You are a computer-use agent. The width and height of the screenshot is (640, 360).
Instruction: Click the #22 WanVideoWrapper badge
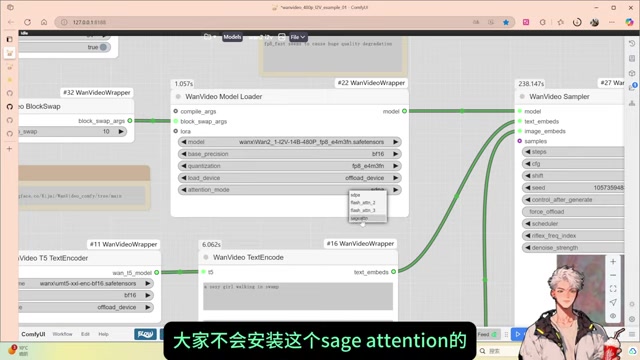pyautogui.click(x=371, y=83)
